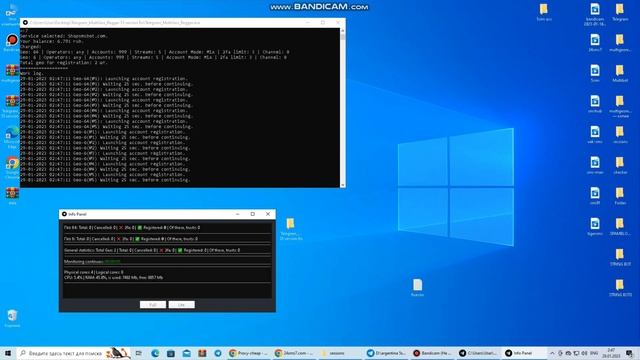
Task: Select the checker folder
Action: click(x=620, y=165)
